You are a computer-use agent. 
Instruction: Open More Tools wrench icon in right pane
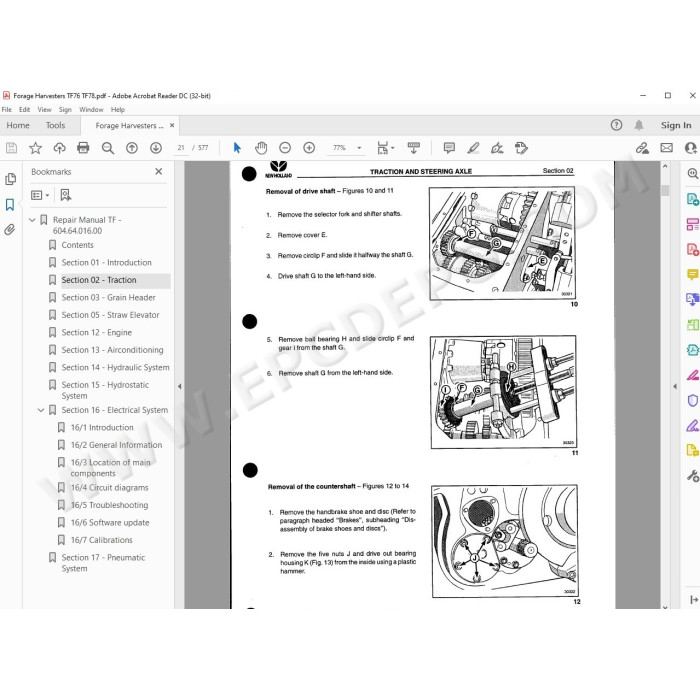point(692,476)
